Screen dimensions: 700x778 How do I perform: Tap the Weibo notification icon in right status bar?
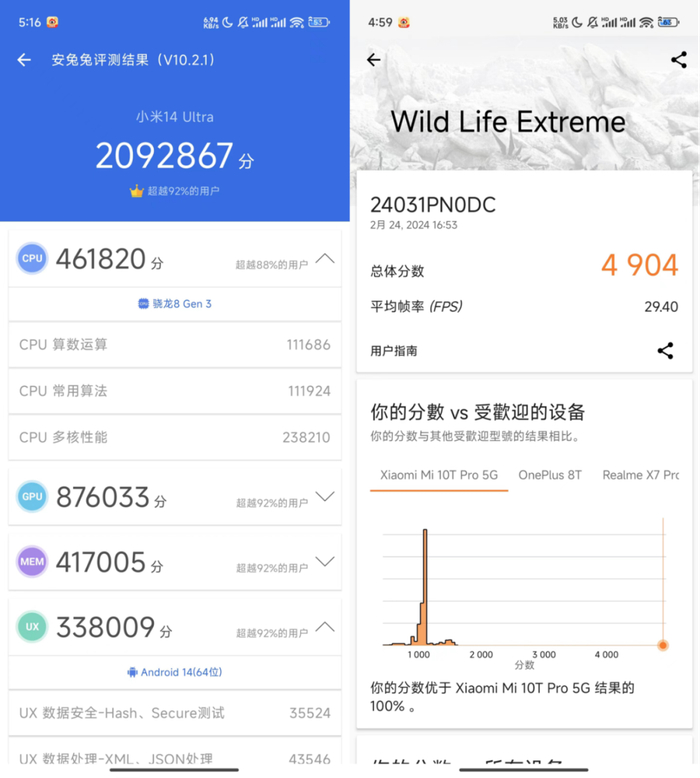coord(404,22)
